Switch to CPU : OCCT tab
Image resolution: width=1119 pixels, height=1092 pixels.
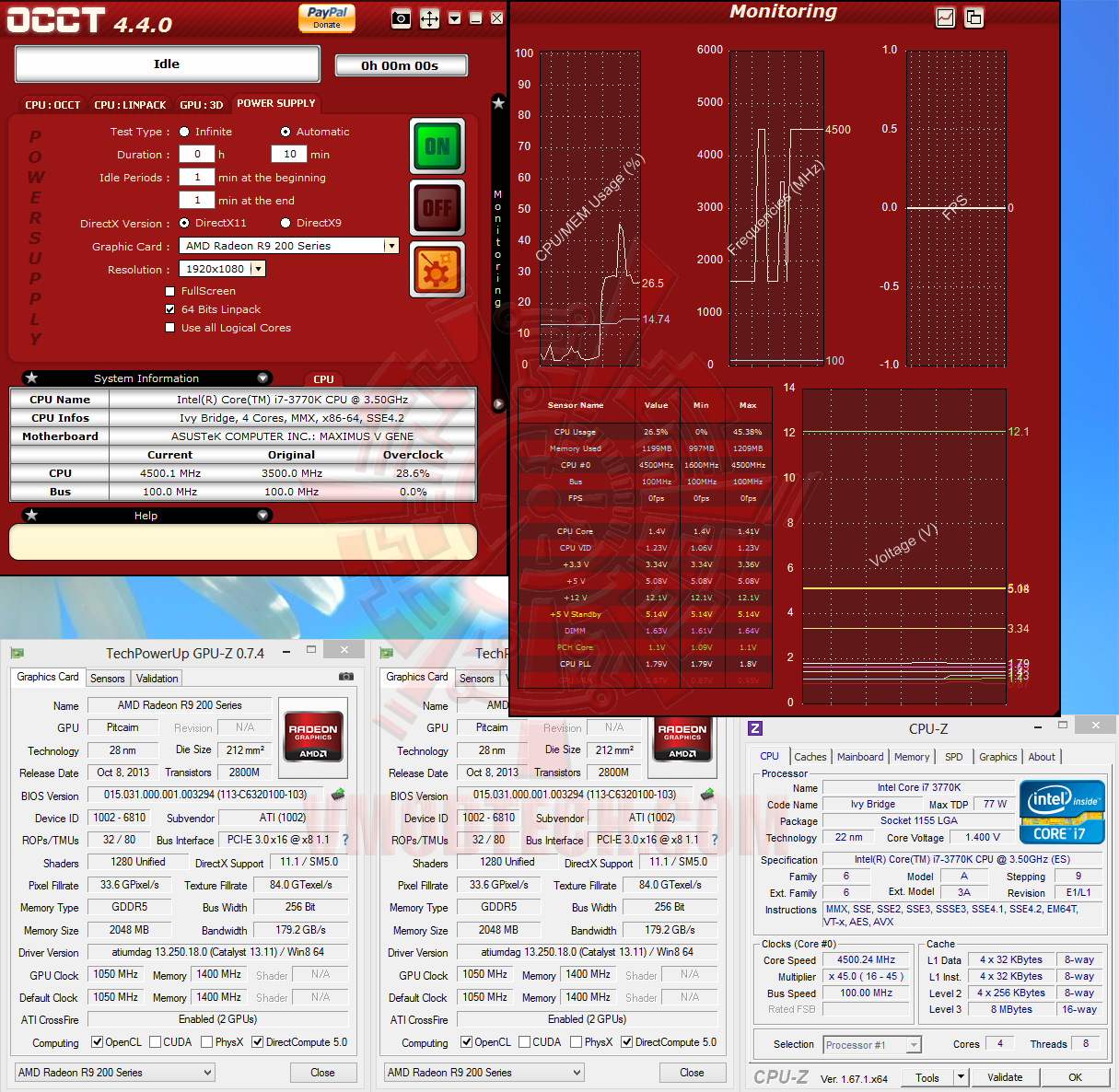52,105
